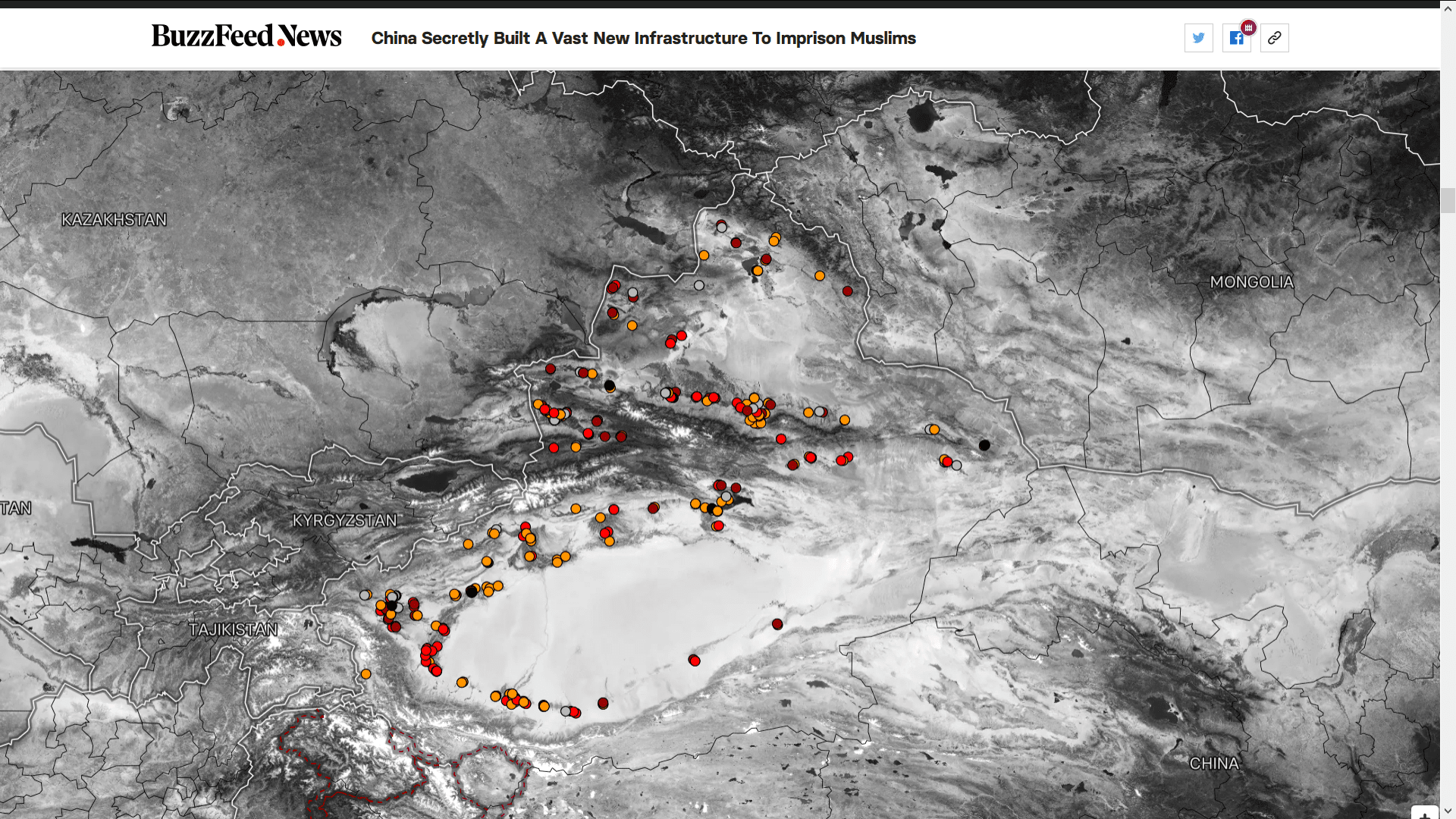This screenshot has height=819, width=1456.
Task: Zoom in the map with plus button
Action: [1425, 813]
